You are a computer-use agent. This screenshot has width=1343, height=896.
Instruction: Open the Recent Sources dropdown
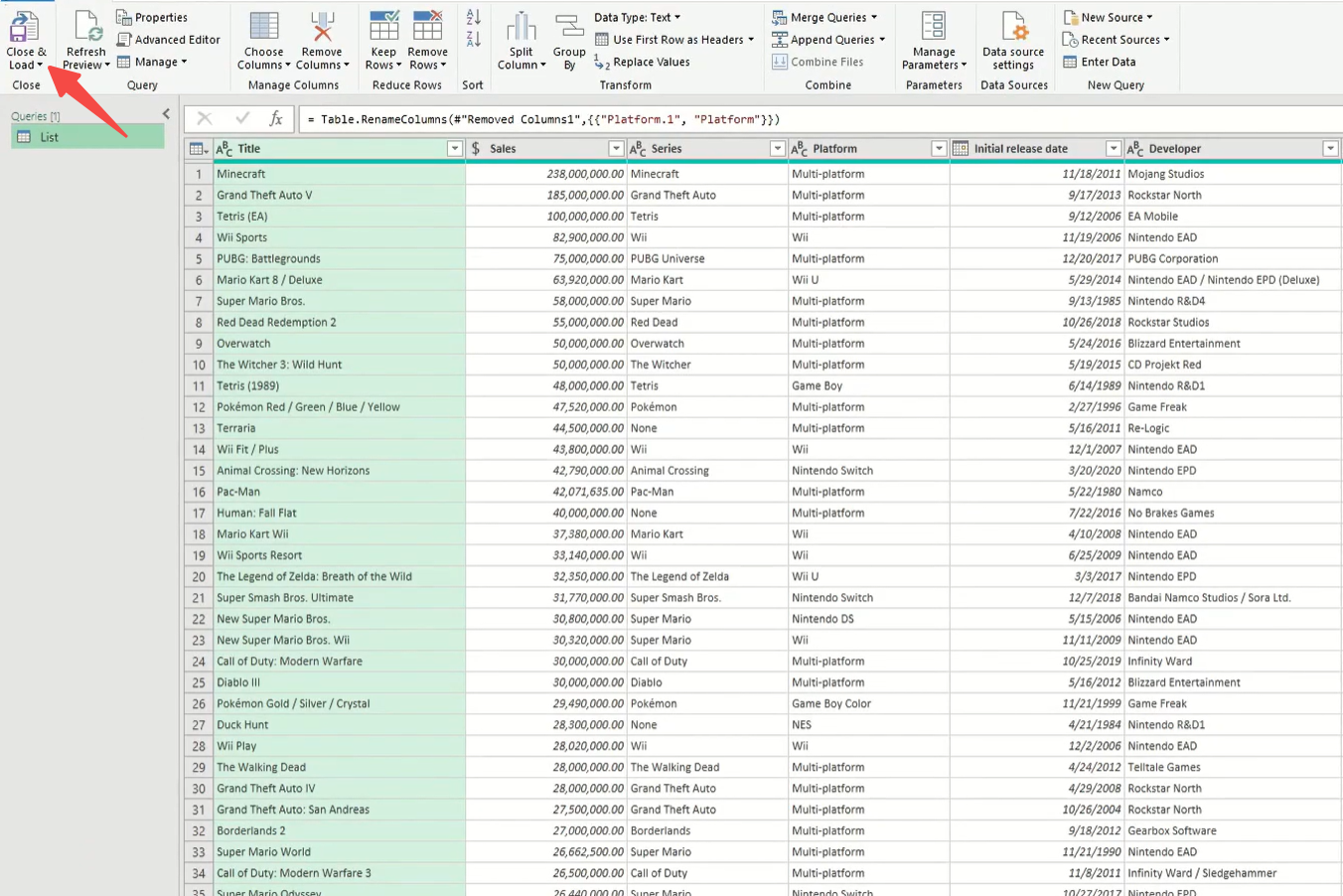(1116, 40)
